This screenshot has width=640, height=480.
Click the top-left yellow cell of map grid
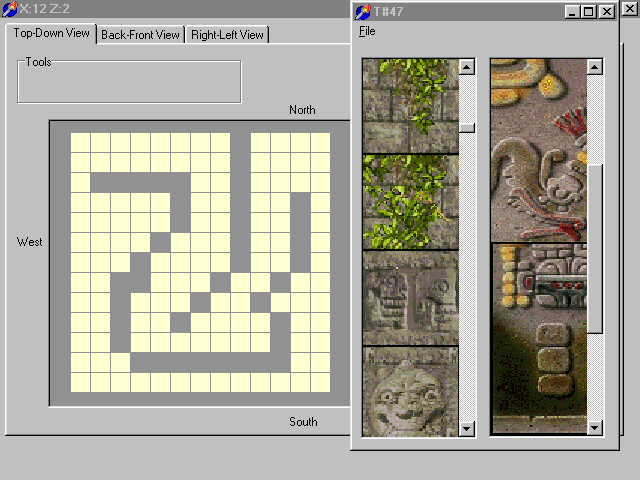tap(80, 142)
